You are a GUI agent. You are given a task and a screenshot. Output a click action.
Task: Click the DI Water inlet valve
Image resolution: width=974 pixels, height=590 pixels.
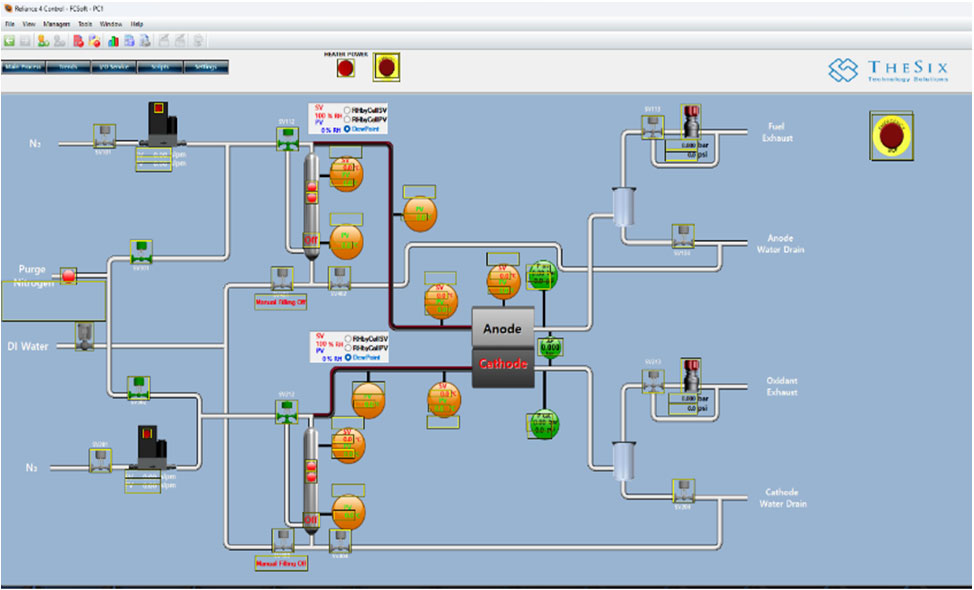pyautogui.click(x=85, y=336)
